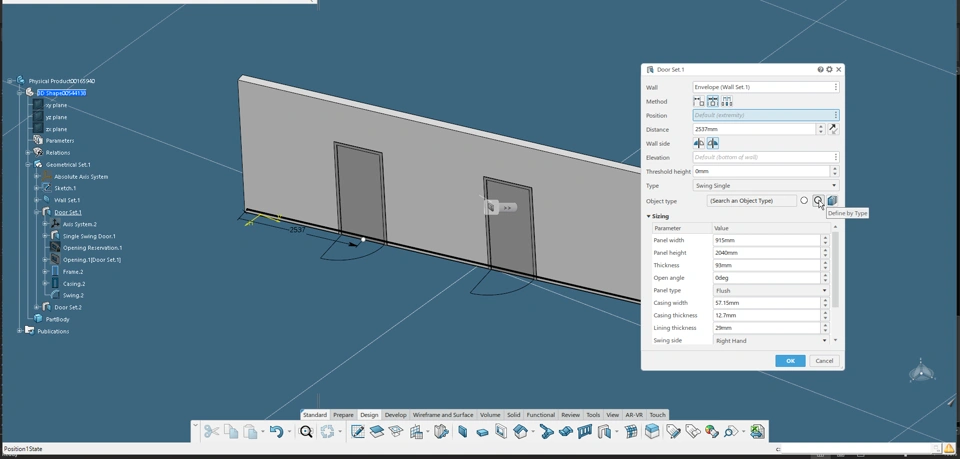Click the Update refresh cycle icon

pos(328,431)
